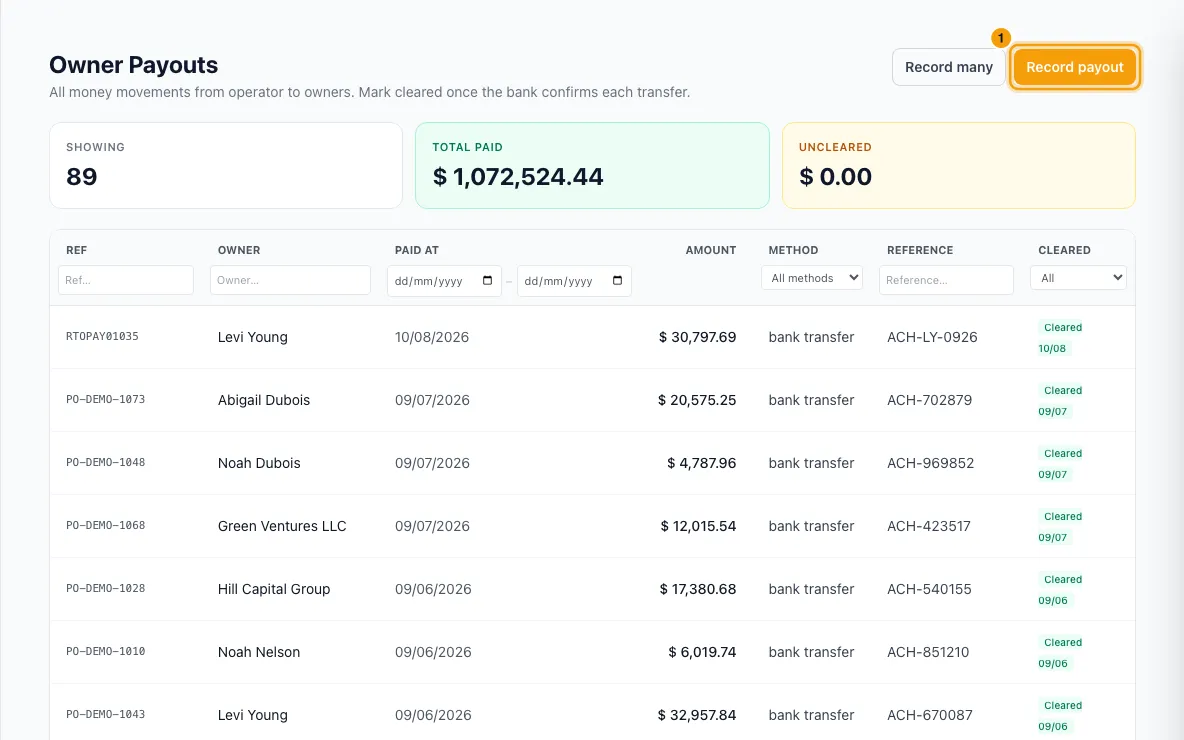
Task: Focus the Ref filter input
Action: 125,280
